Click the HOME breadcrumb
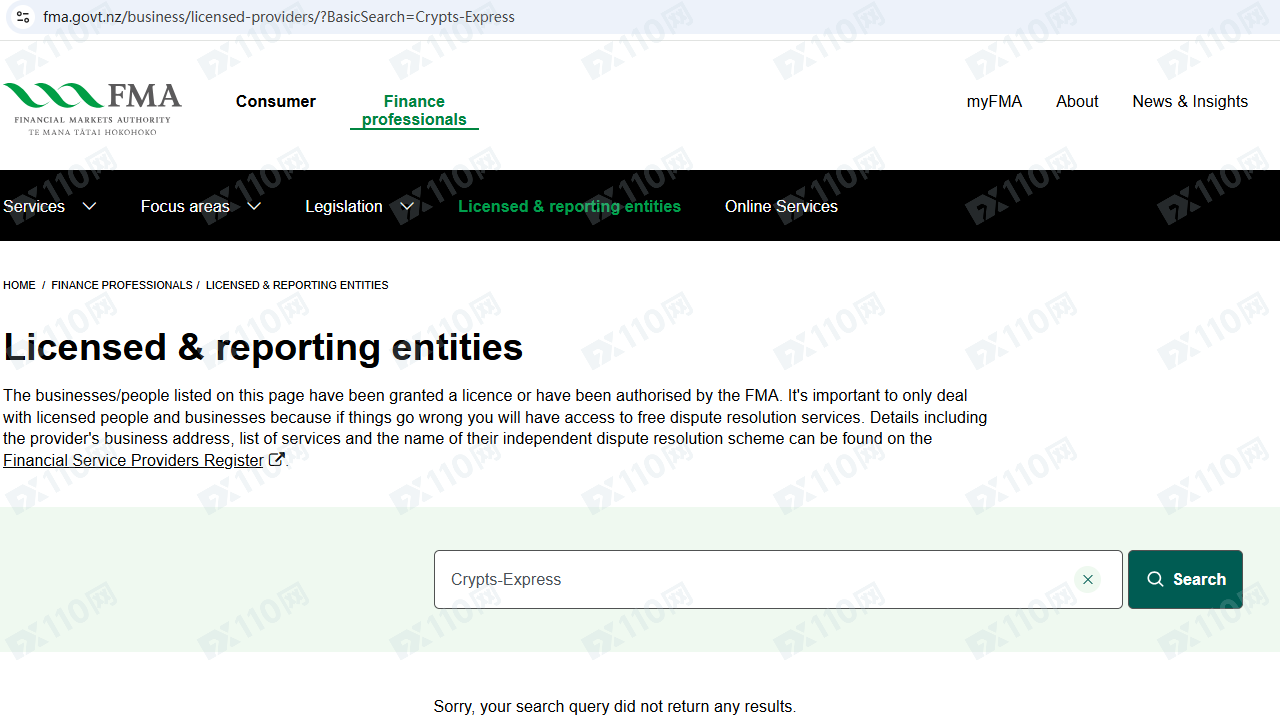 pyautogui.click(x=19, y=285)
